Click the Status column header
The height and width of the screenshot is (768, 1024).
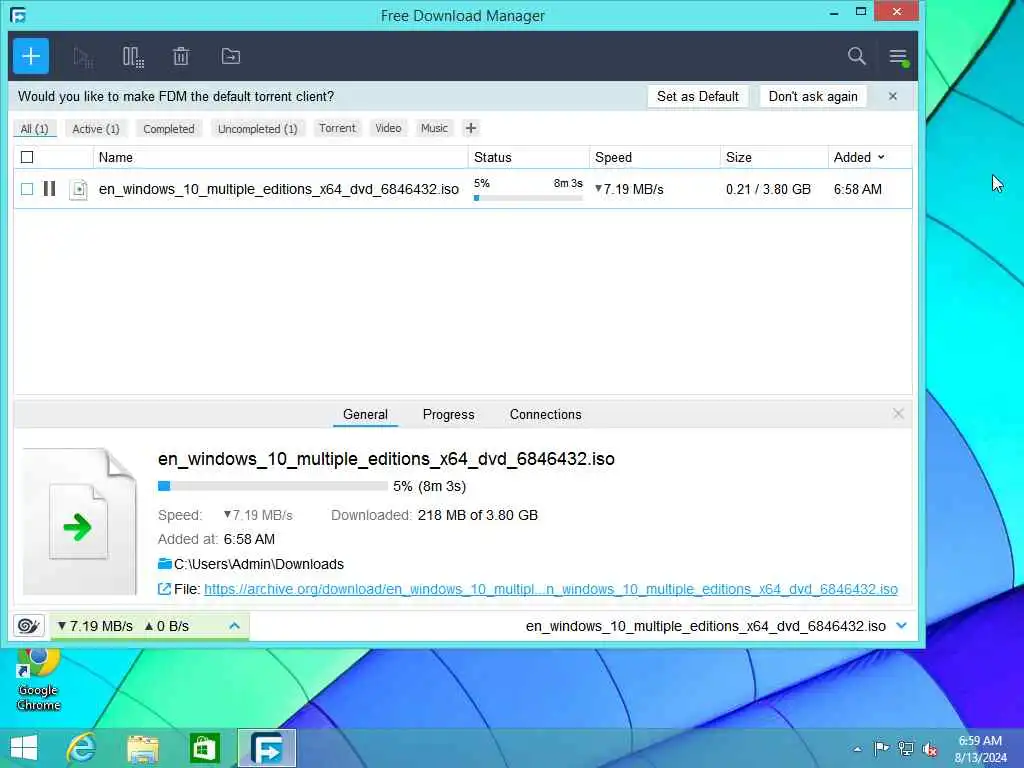click(528, 157)
